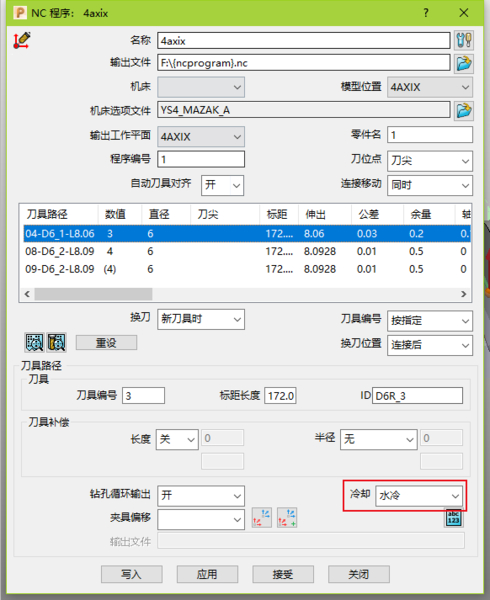Viewport: 490px width, 600px height.
Task: Open the 连接移动 dropdown showing 同时
Action: 430,185
